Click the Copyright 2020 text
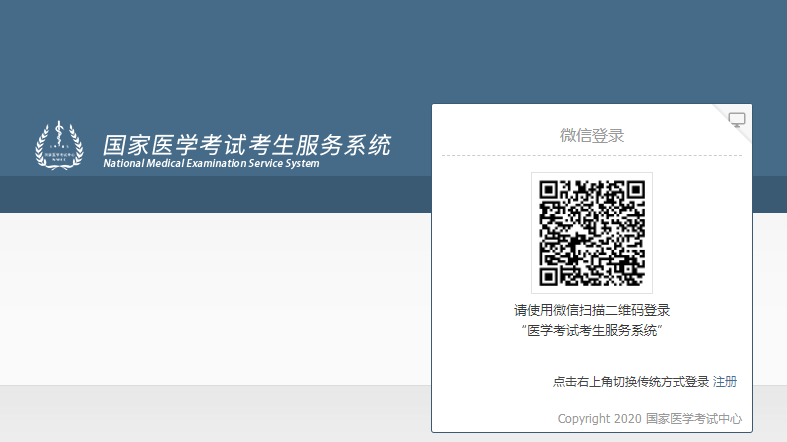 coord(599,419)
